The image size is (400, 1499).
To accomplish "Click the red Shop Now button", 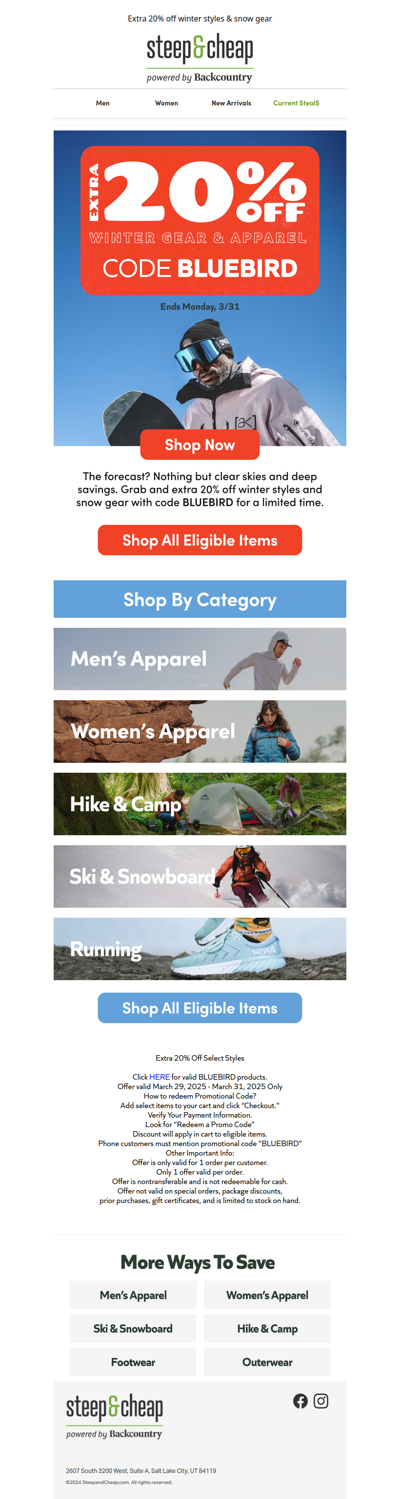I will 200,444.
